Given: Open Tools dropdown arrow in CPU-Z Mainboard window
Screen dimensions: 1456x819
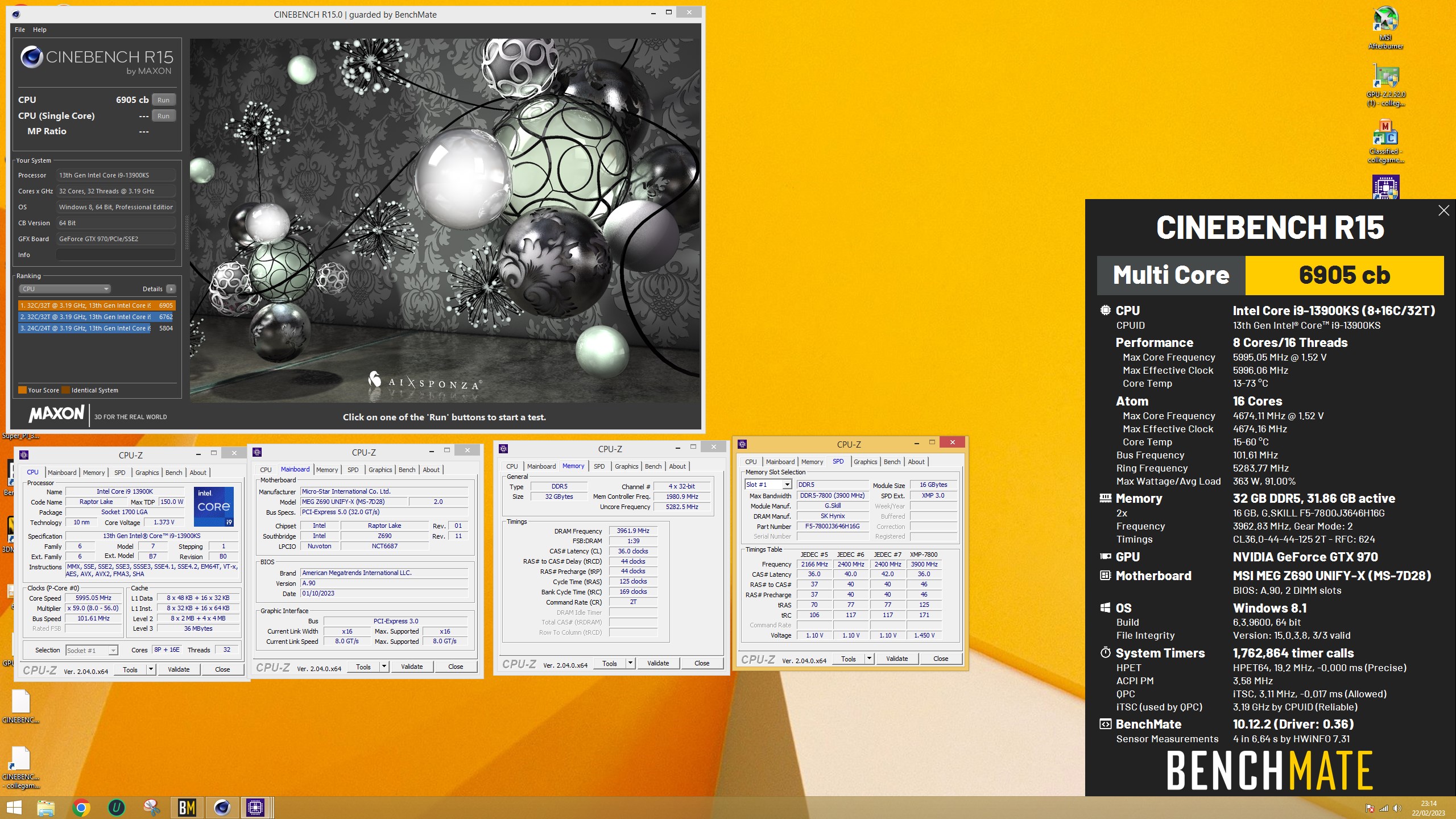Looking at the screenshot, I should tap(384, 667).
